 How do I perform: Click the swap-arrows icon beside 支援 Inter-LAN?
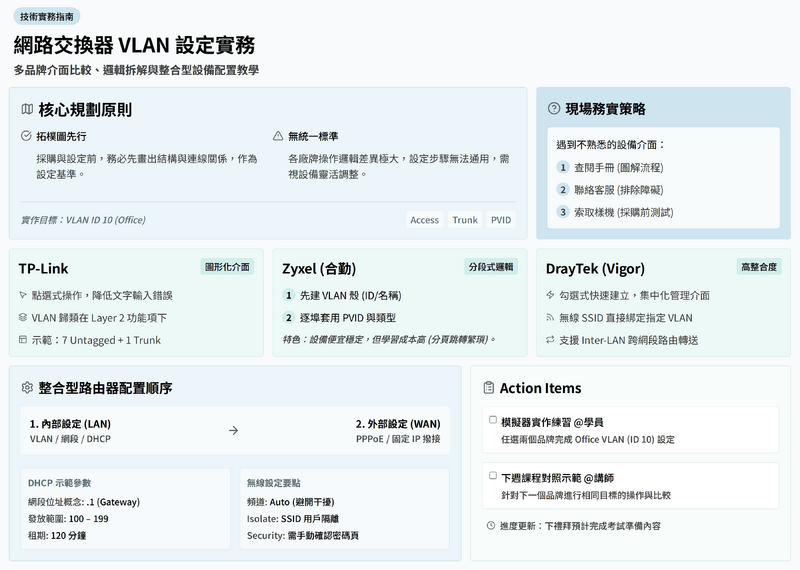(551, 340)
